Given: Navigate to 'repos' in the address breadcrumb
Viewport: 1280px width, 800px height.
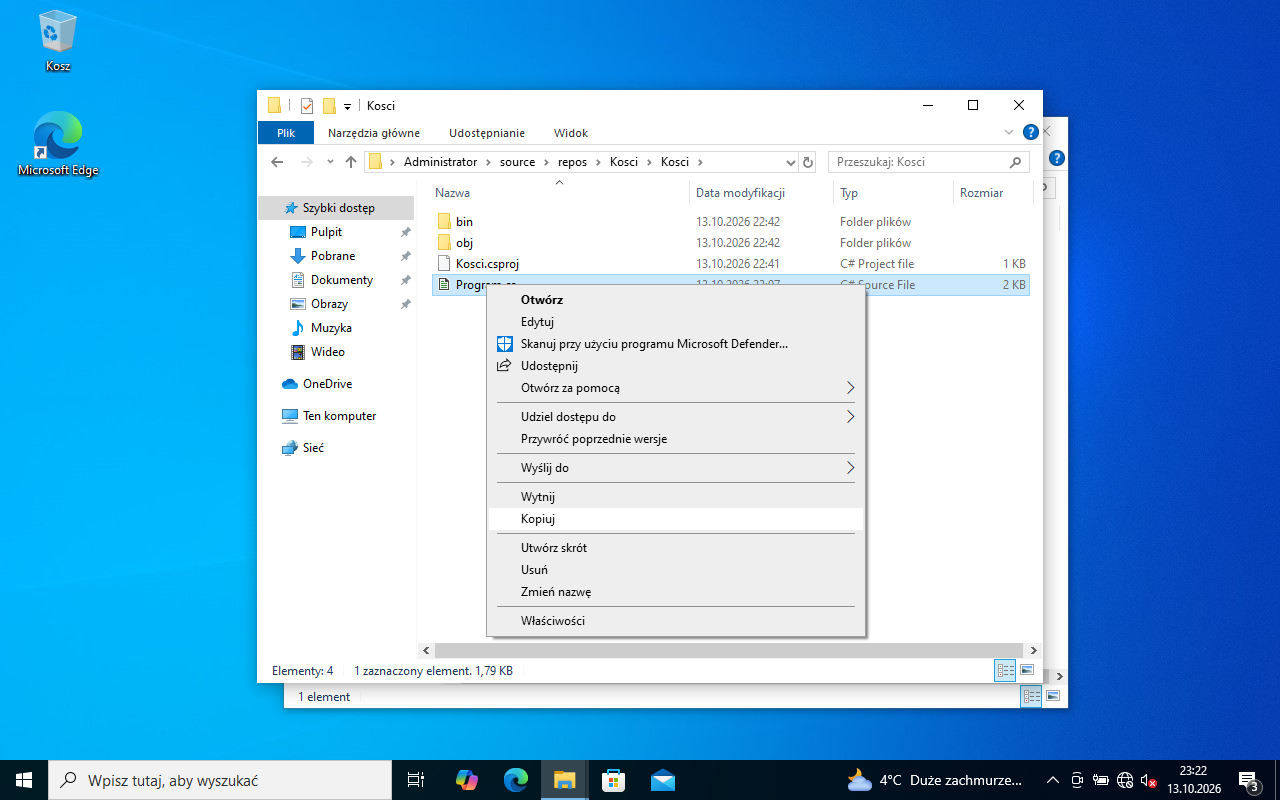Looking at the screenshot, I should [x=573, y=162].
